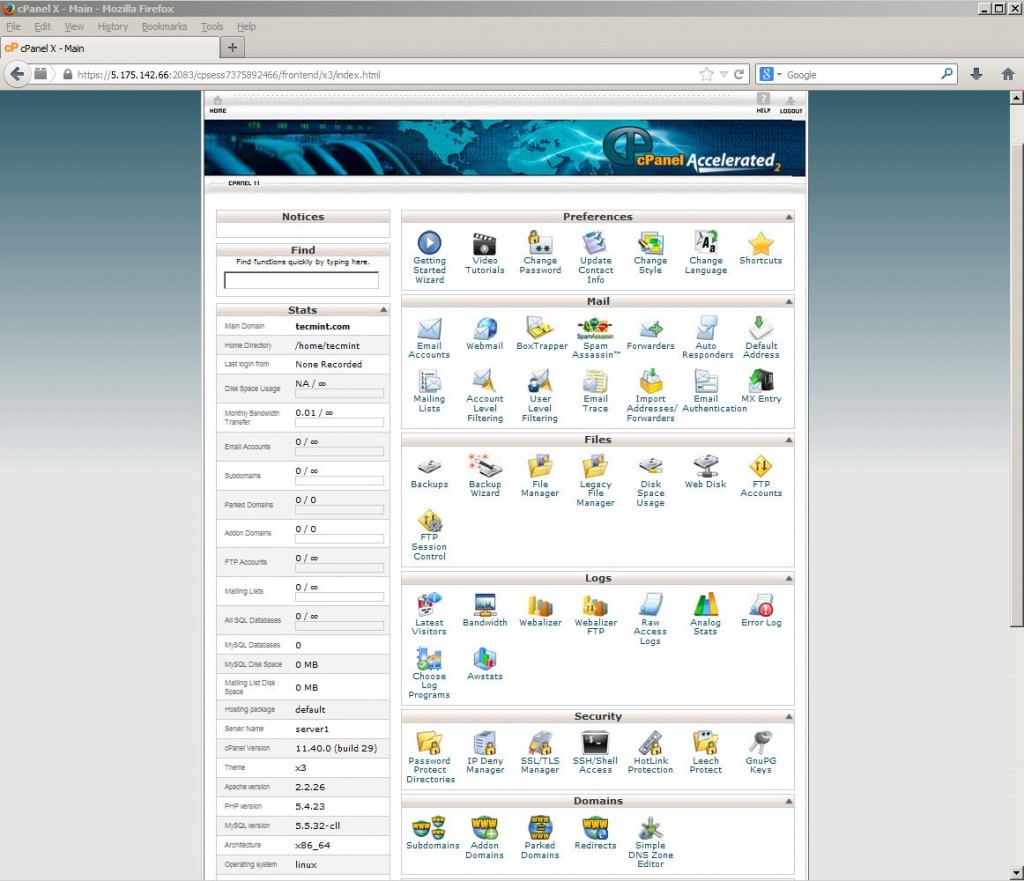Collapse the Mail section
The height and width of the screenshot is (881, 1024).
click(x=788, y=300)
